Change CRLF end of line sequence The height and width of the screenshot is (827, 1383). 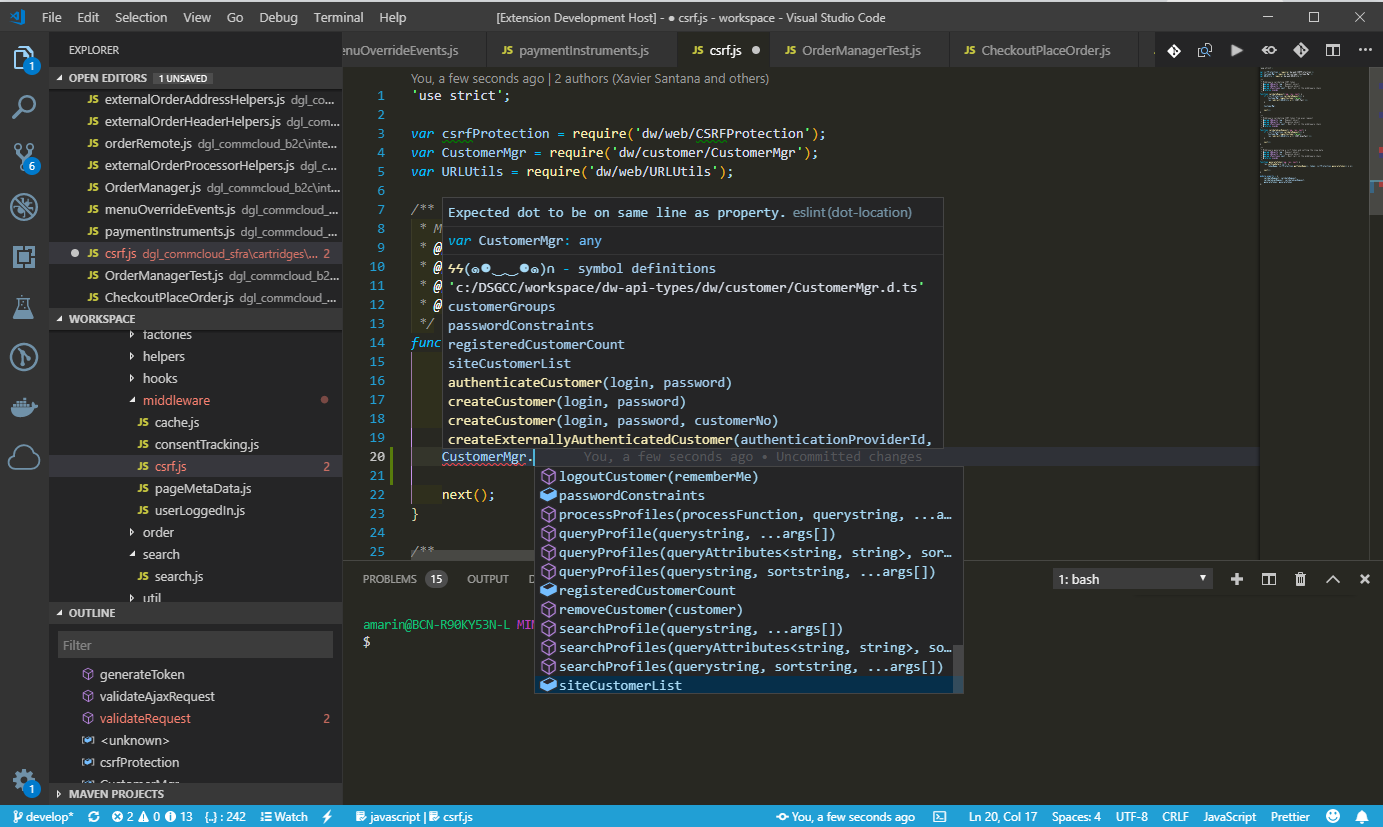pyautogui.click(x=1175, y=817)
